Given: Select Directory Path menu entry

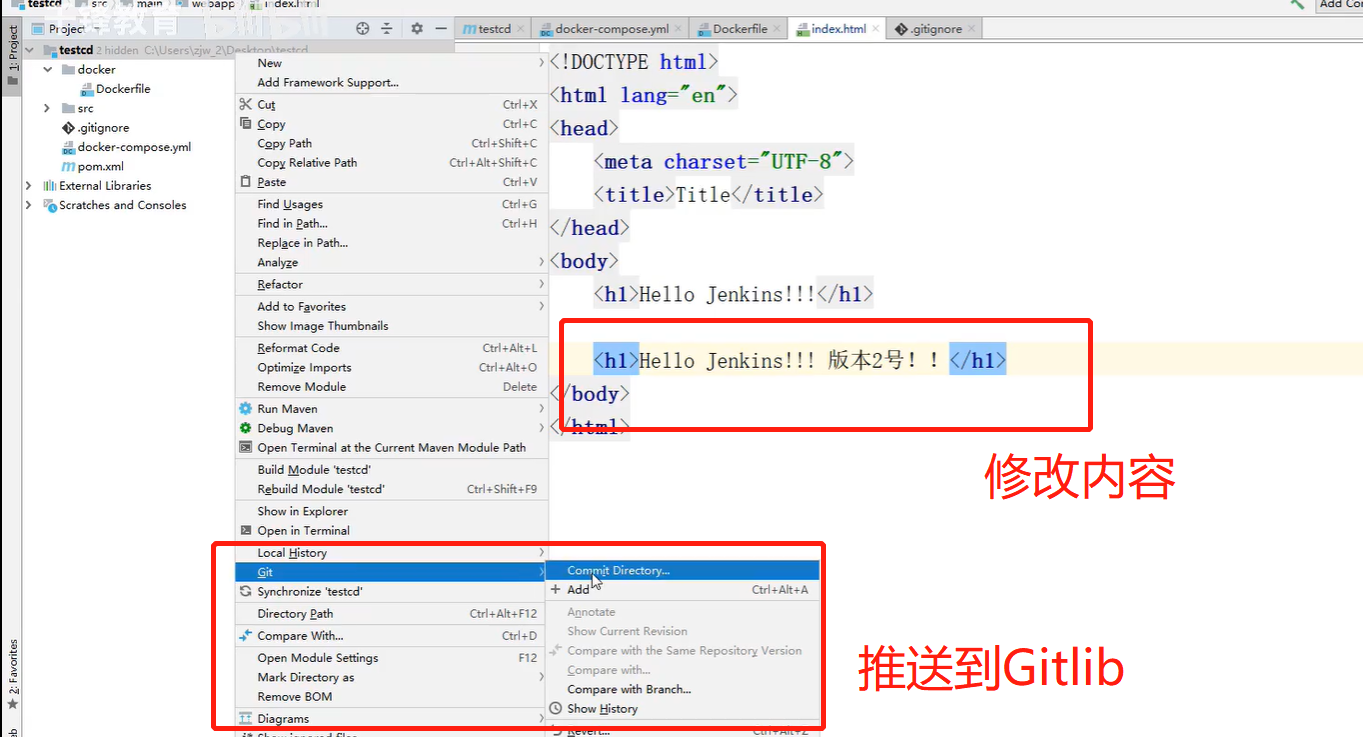Looking at the screenshot, I should pos(392,614).
